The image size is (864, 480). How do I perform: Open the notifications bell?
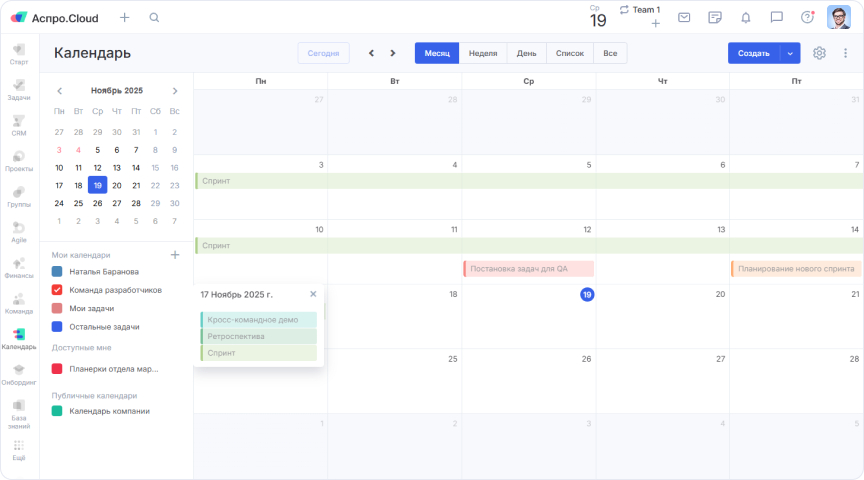coord(746,18)
